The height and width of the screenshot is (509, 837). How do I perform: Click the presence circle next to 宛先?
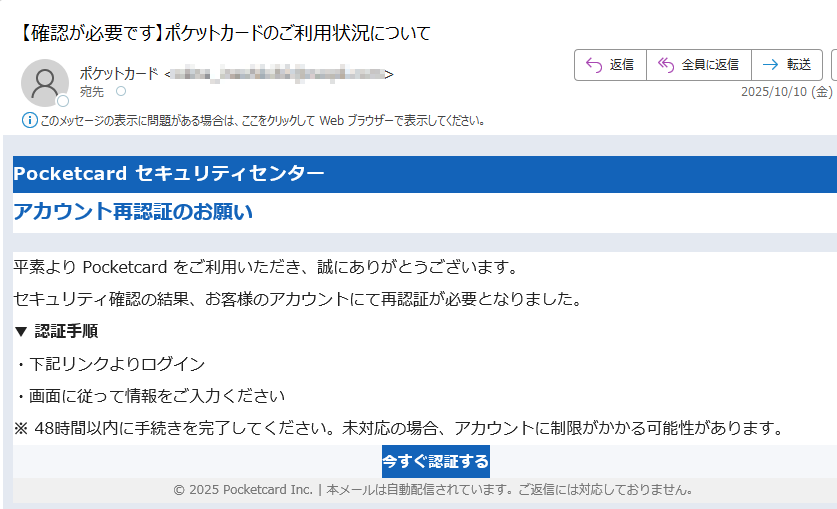pyautogui.click(x=121, y=91)
